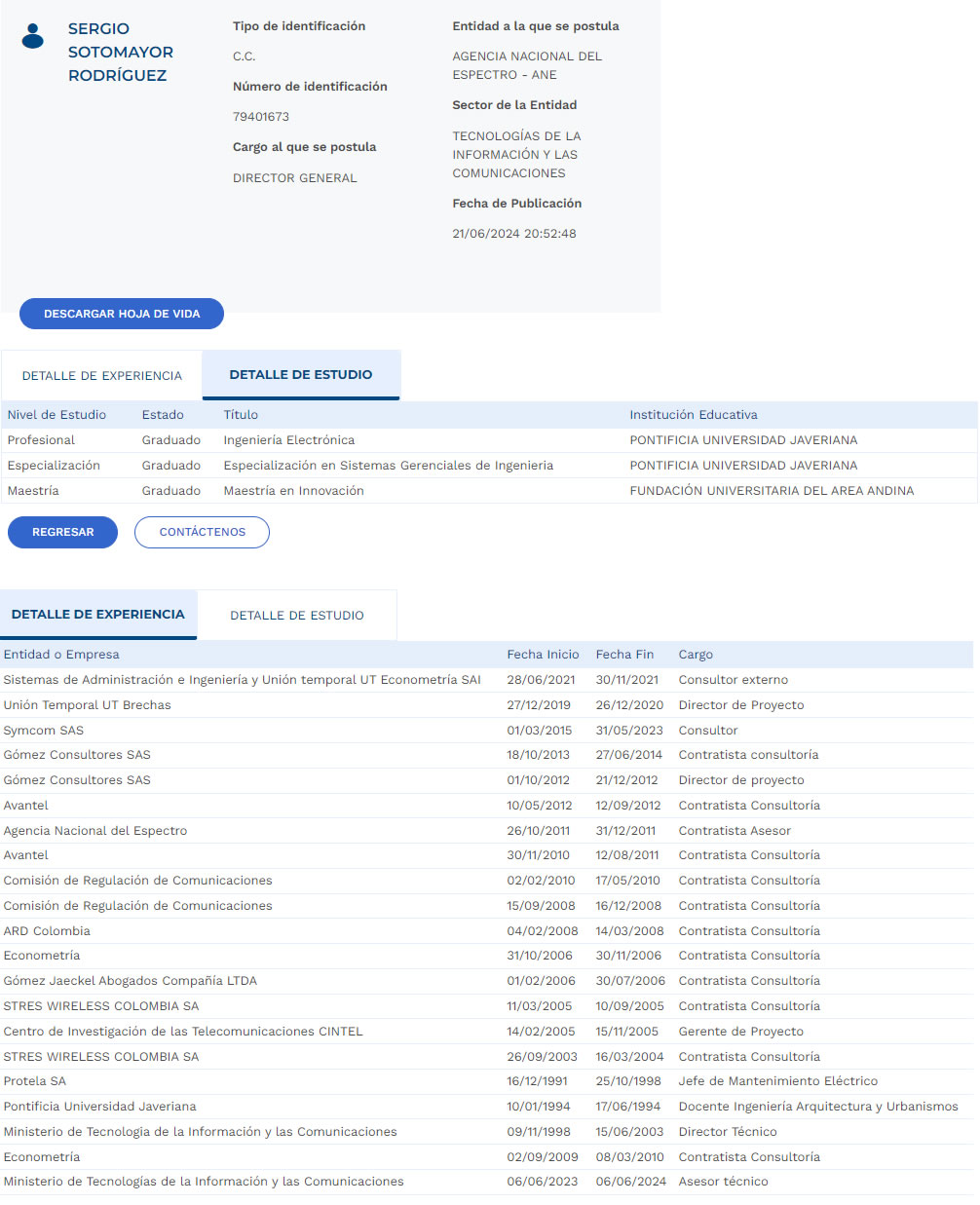
Task: Select the Maestría en Innovación cell
Action: pyautogui.click(x=294, y=491)
